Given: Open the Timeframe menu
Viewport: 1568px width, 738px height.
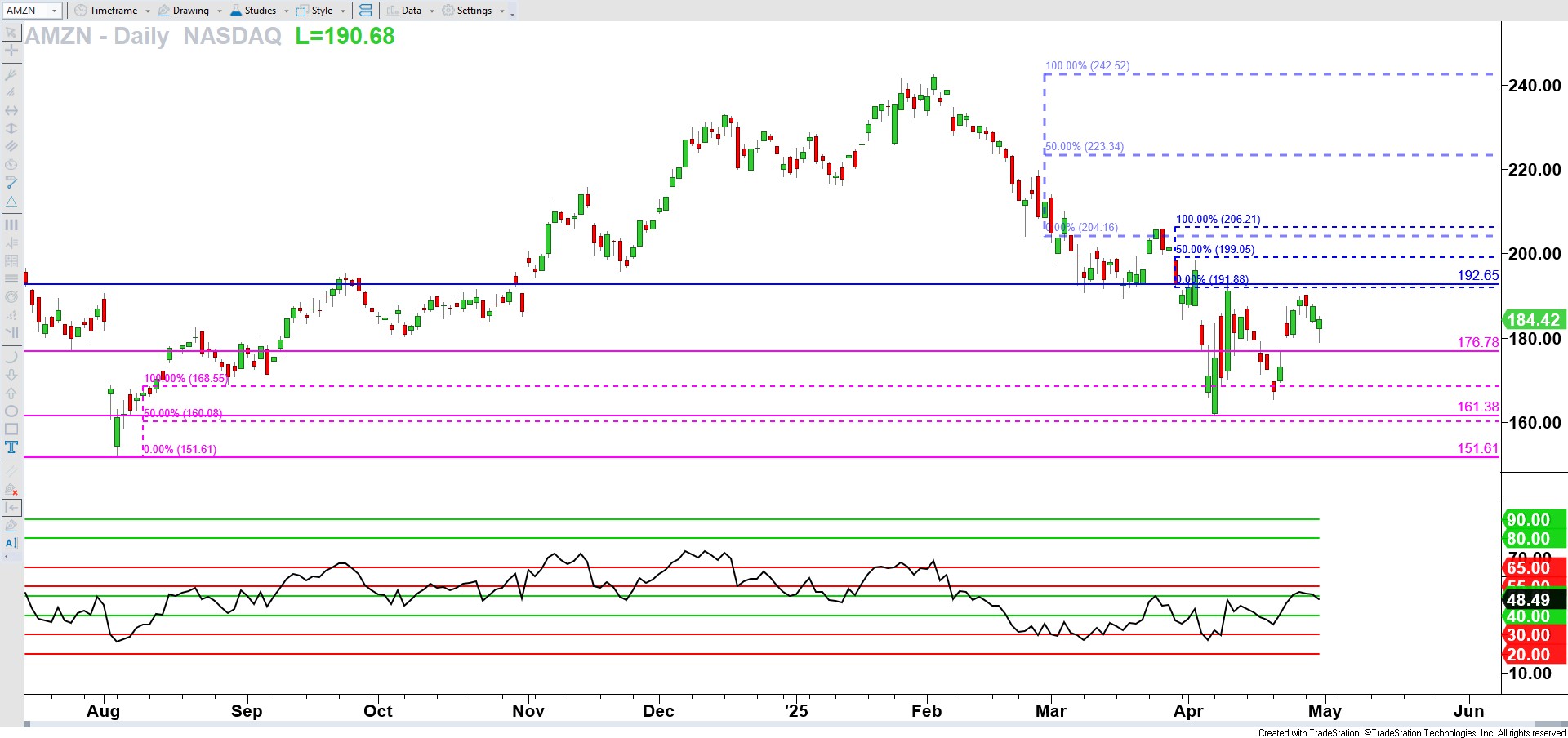Looking at the screenshot, I should [x=114, y=11].
